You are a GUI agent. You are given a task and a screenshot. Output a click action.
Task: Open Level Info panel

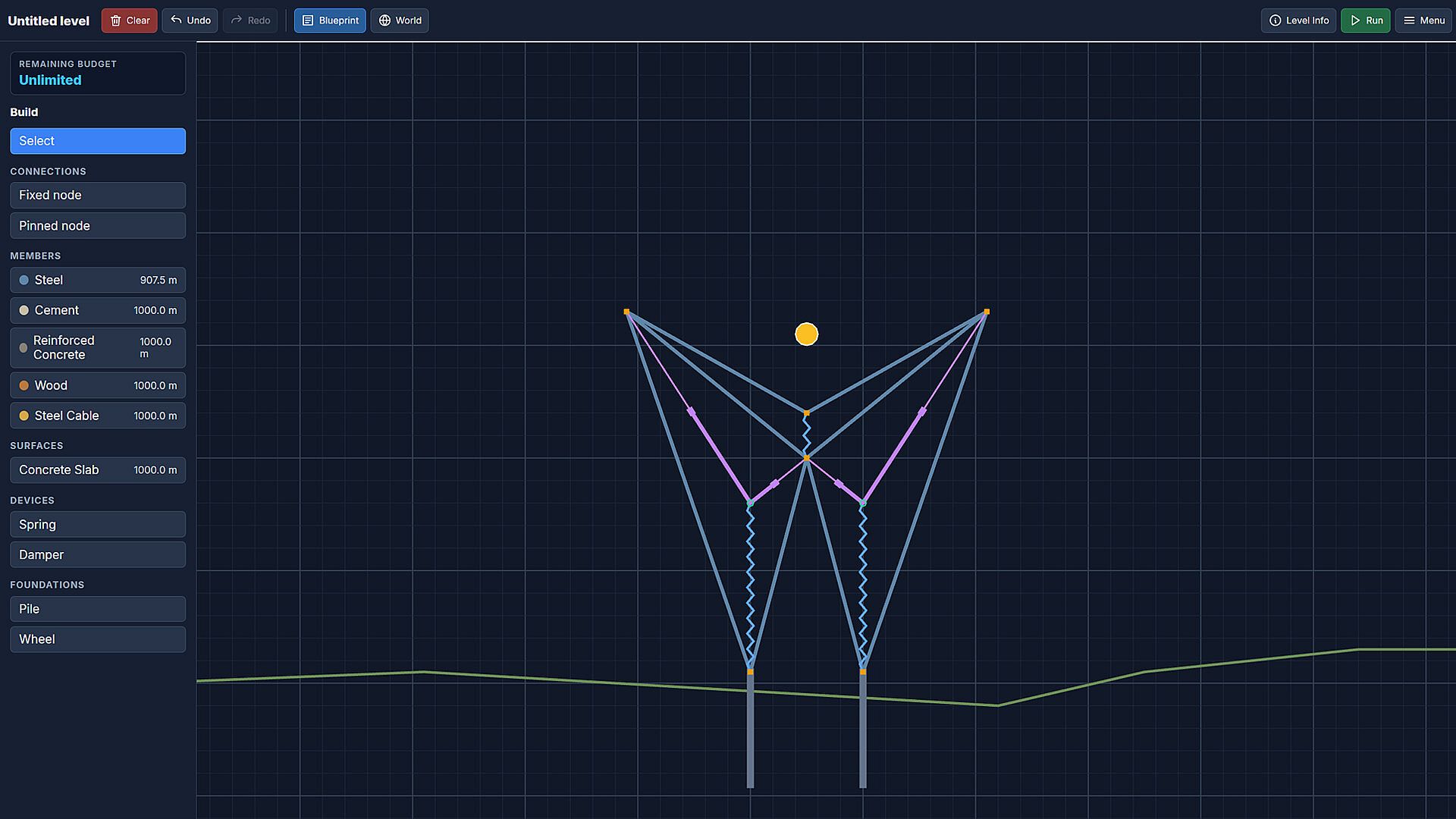tap(1298, 20)
